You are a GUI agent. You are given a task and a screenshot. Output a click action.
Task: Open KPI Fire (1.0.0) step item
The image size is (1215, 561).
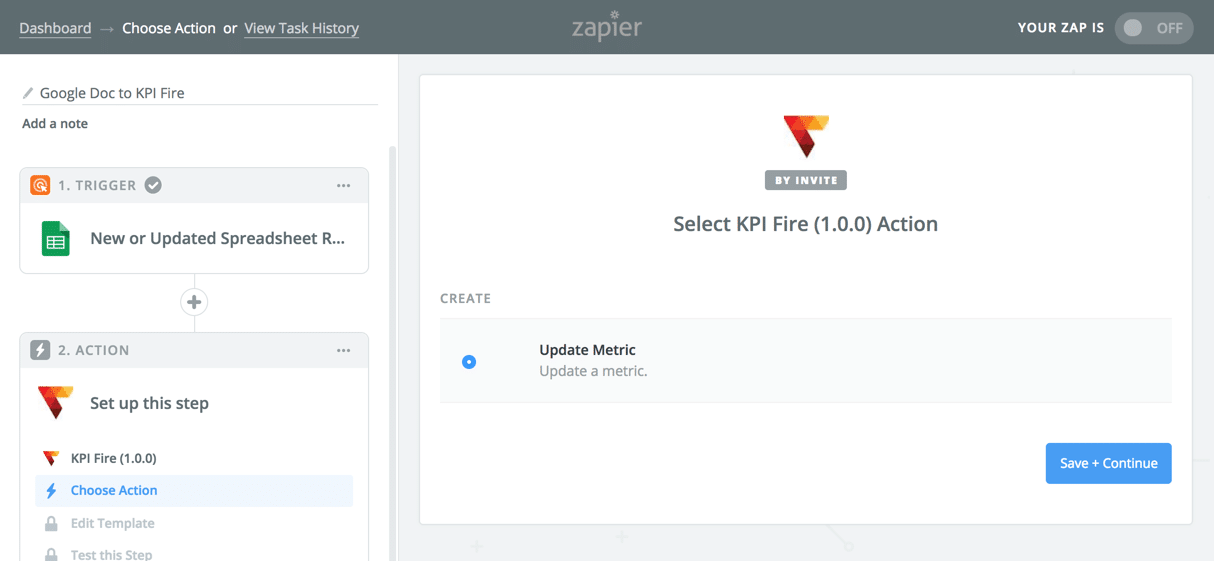click(113, 458)
